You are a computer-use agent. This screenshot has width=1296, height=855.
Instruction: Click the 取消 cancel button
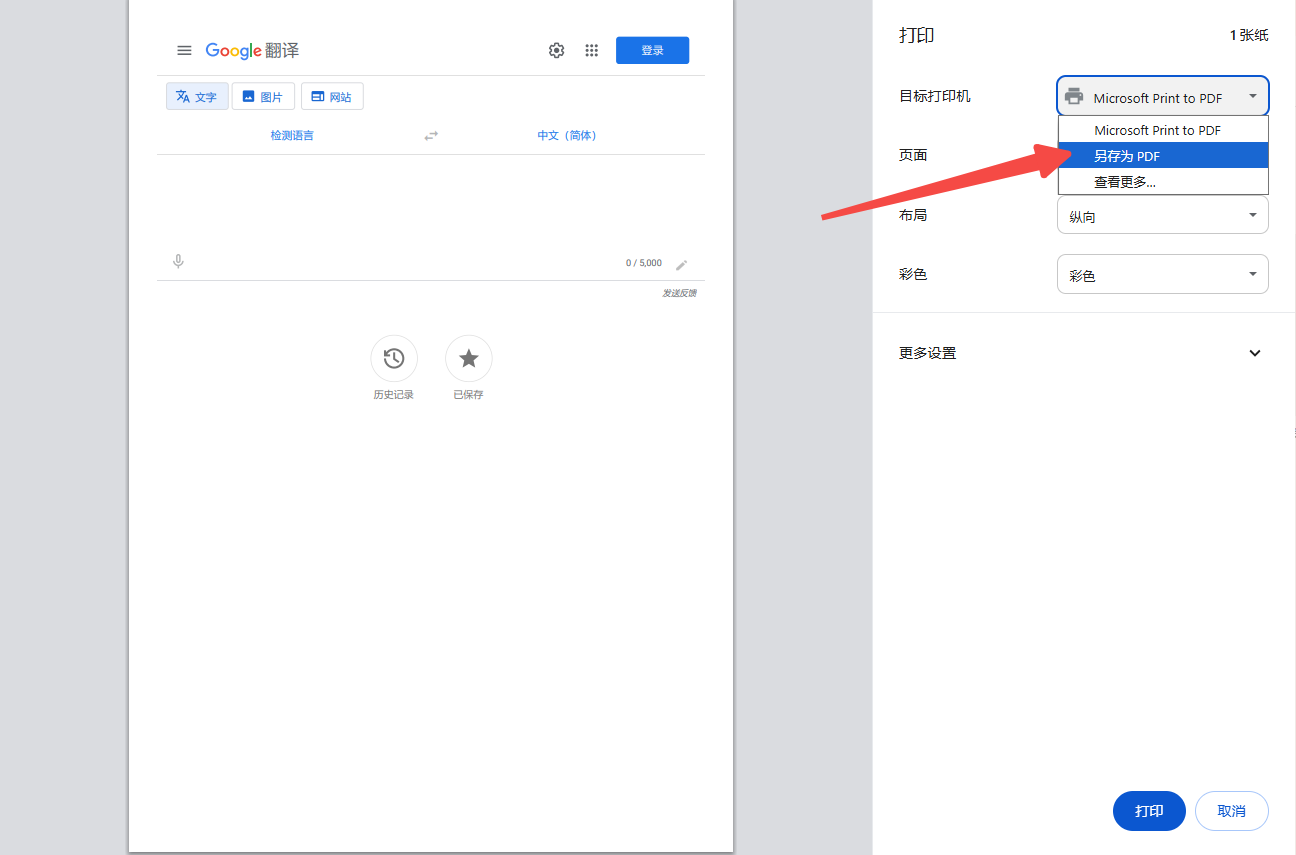coord(1232,811)
